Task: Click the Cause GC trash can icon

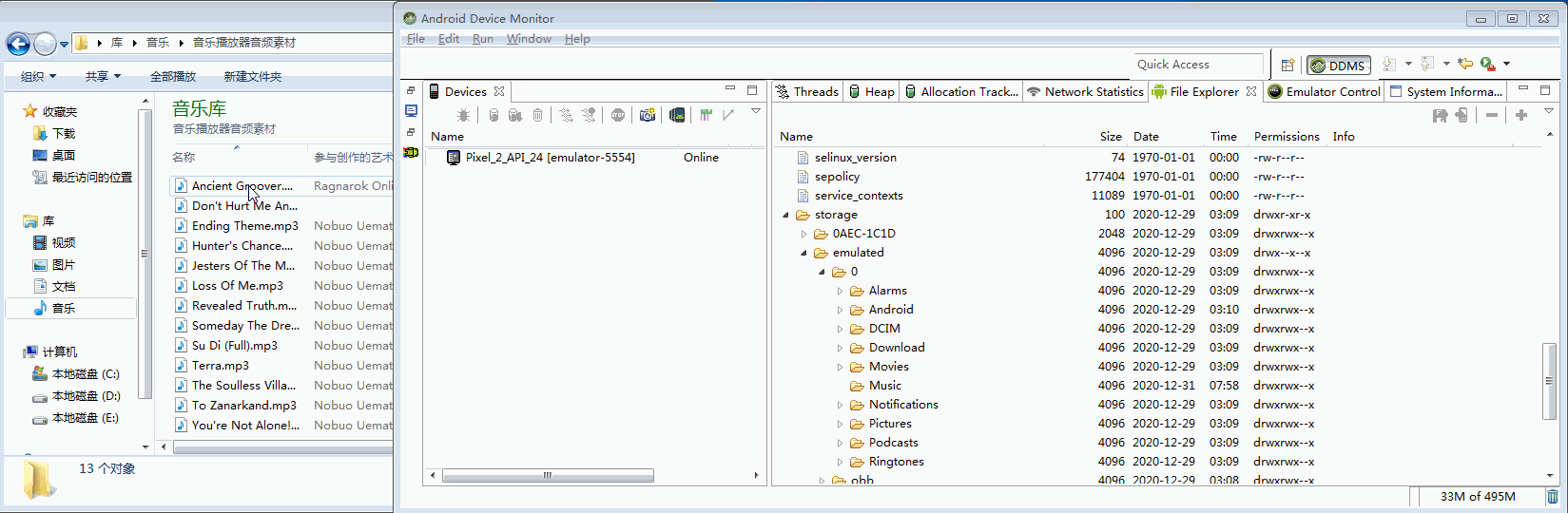Action: [537, 115]
